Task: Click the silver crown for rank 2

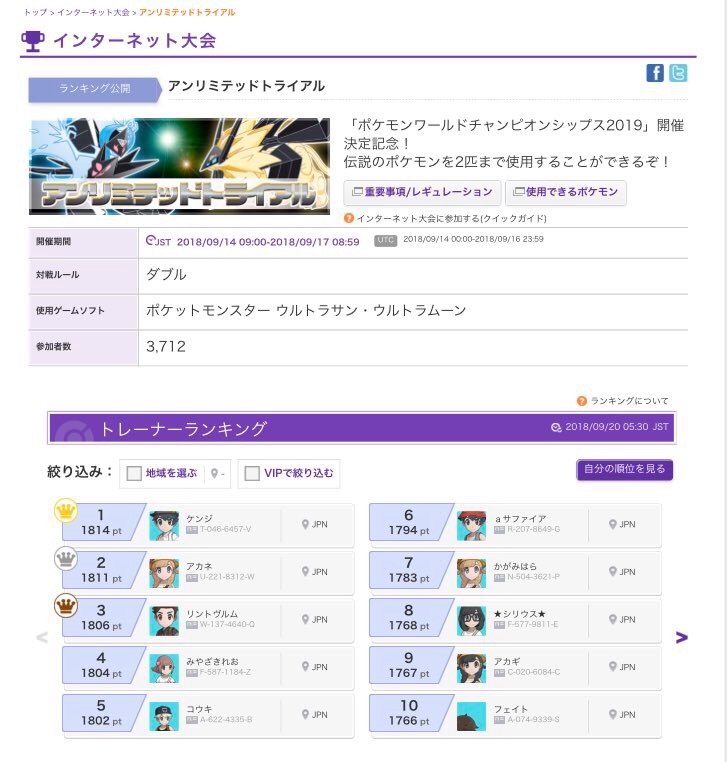Action: click(x=66, y=558)
